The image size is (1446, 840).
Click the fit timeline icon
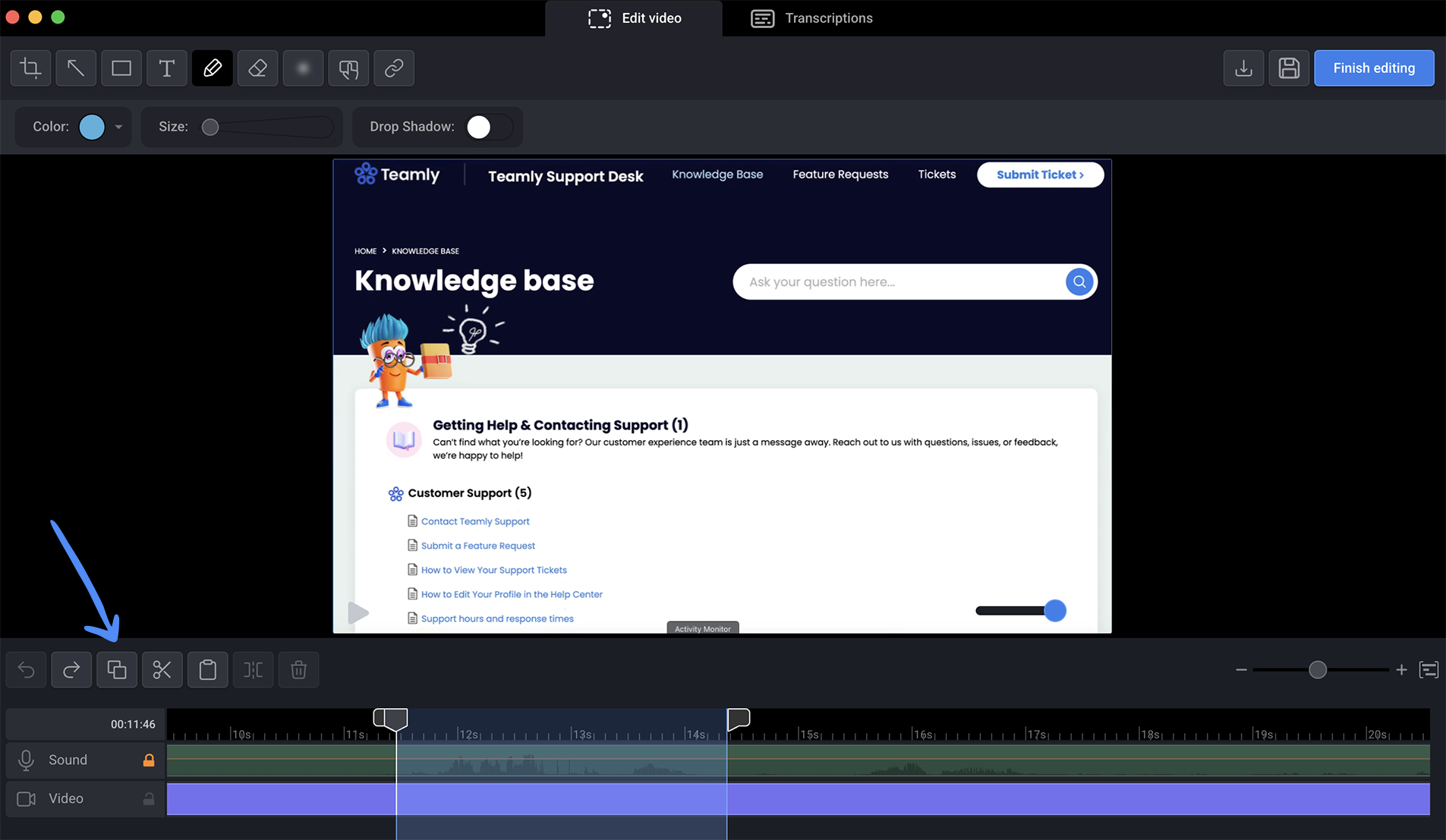[1429, 670]
